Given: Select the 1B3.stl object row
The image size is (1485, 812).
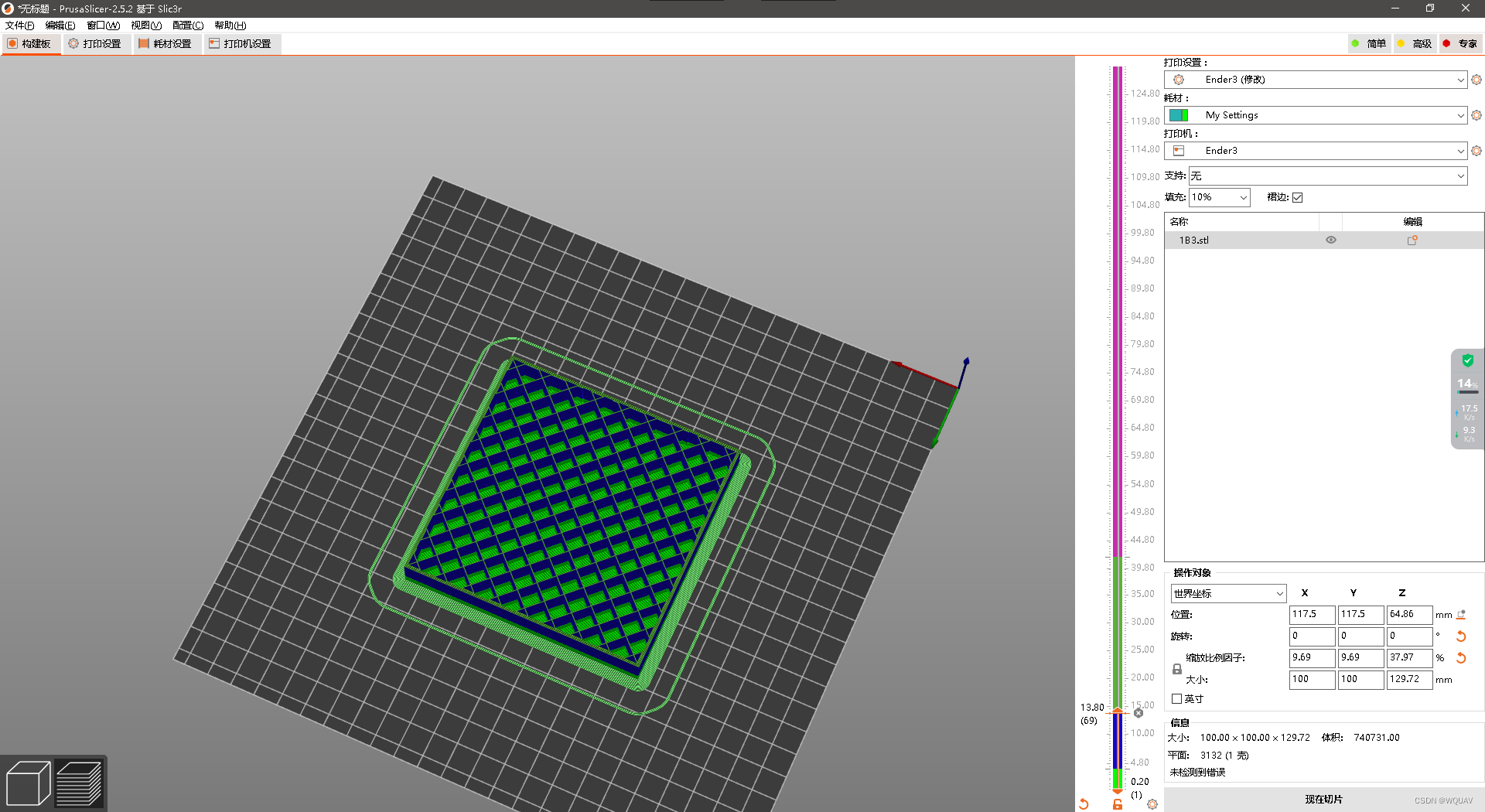Looking at the screenshot, I should coord(1323,241).
